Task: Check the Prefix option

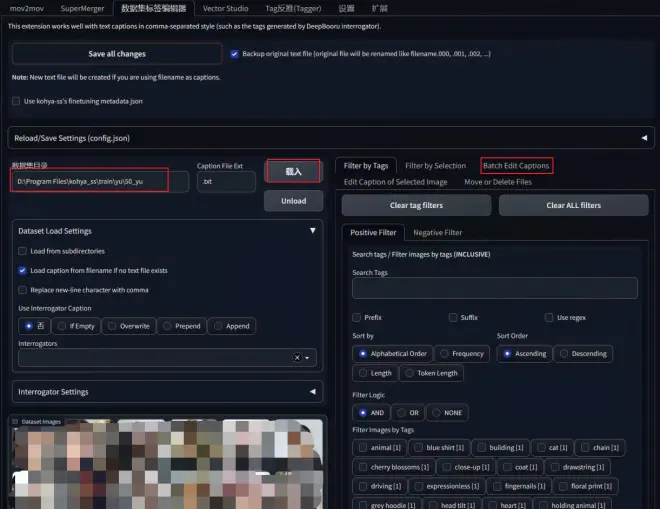Action: pyautogui.click(x=357, y=317)
